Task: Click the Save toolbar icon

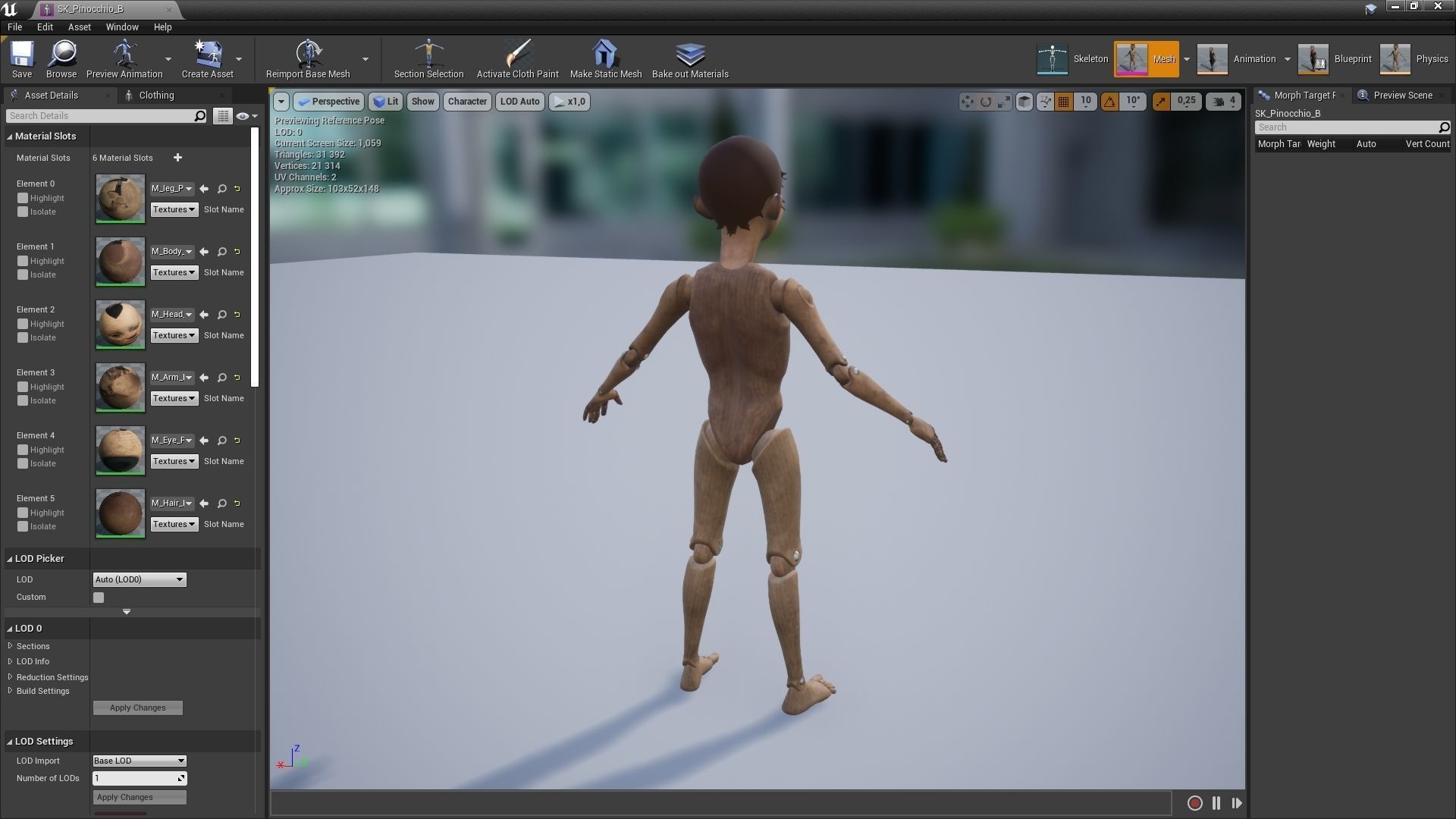Action: pos(22,59)
